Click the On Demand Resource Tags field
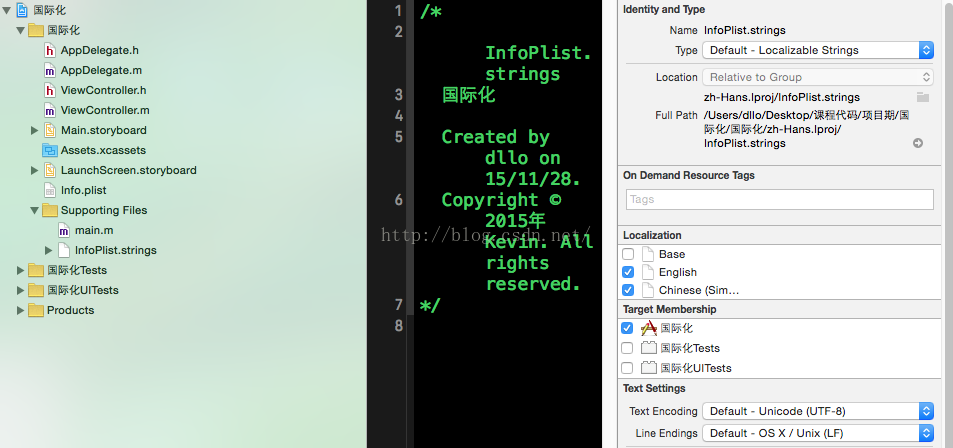953x448 pixels. [780, 199]
